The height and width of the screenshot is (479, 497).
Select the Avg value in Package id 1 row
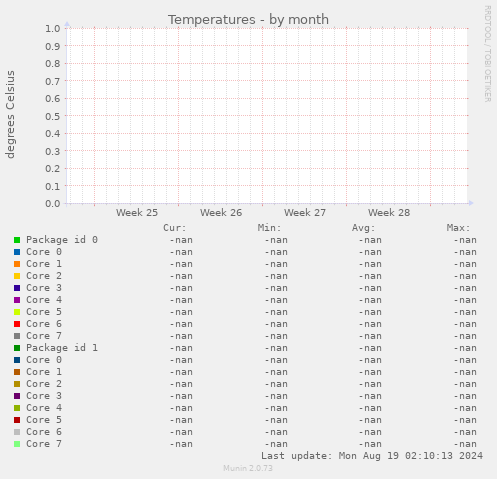coord(370,348)
